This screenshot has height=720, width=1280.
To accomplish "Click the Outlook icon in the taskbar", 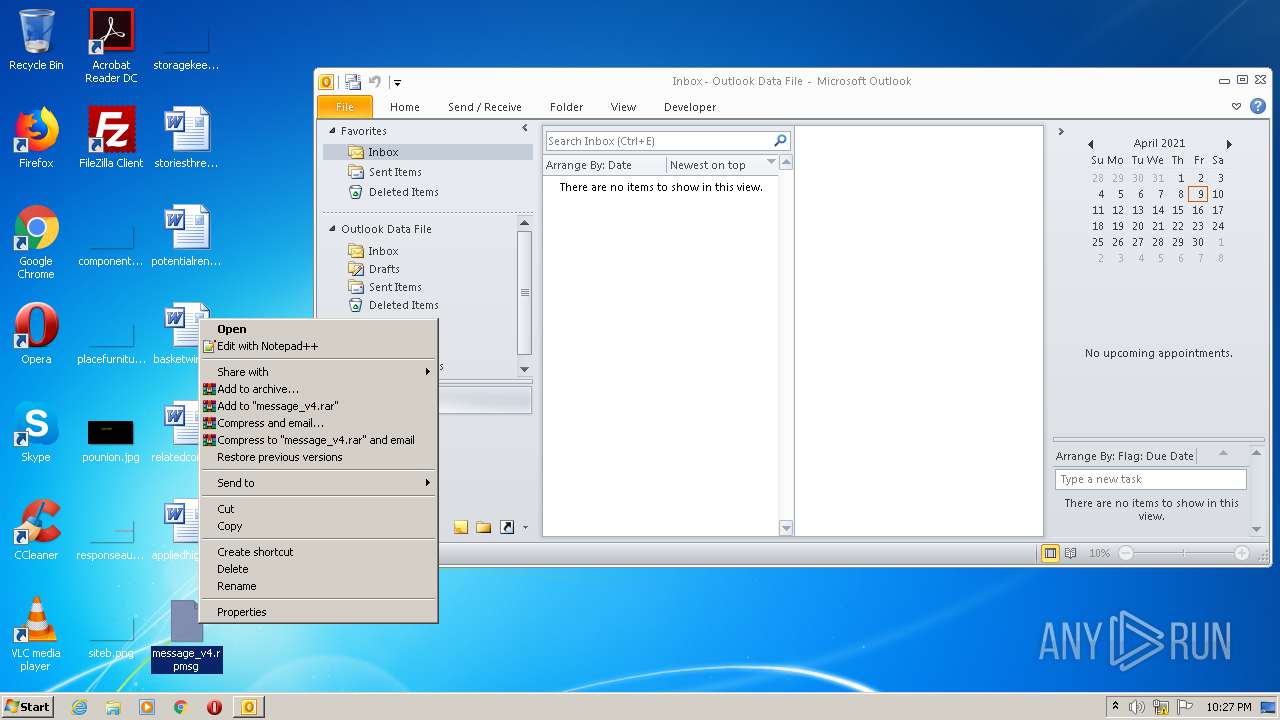I will click(248, 707).
